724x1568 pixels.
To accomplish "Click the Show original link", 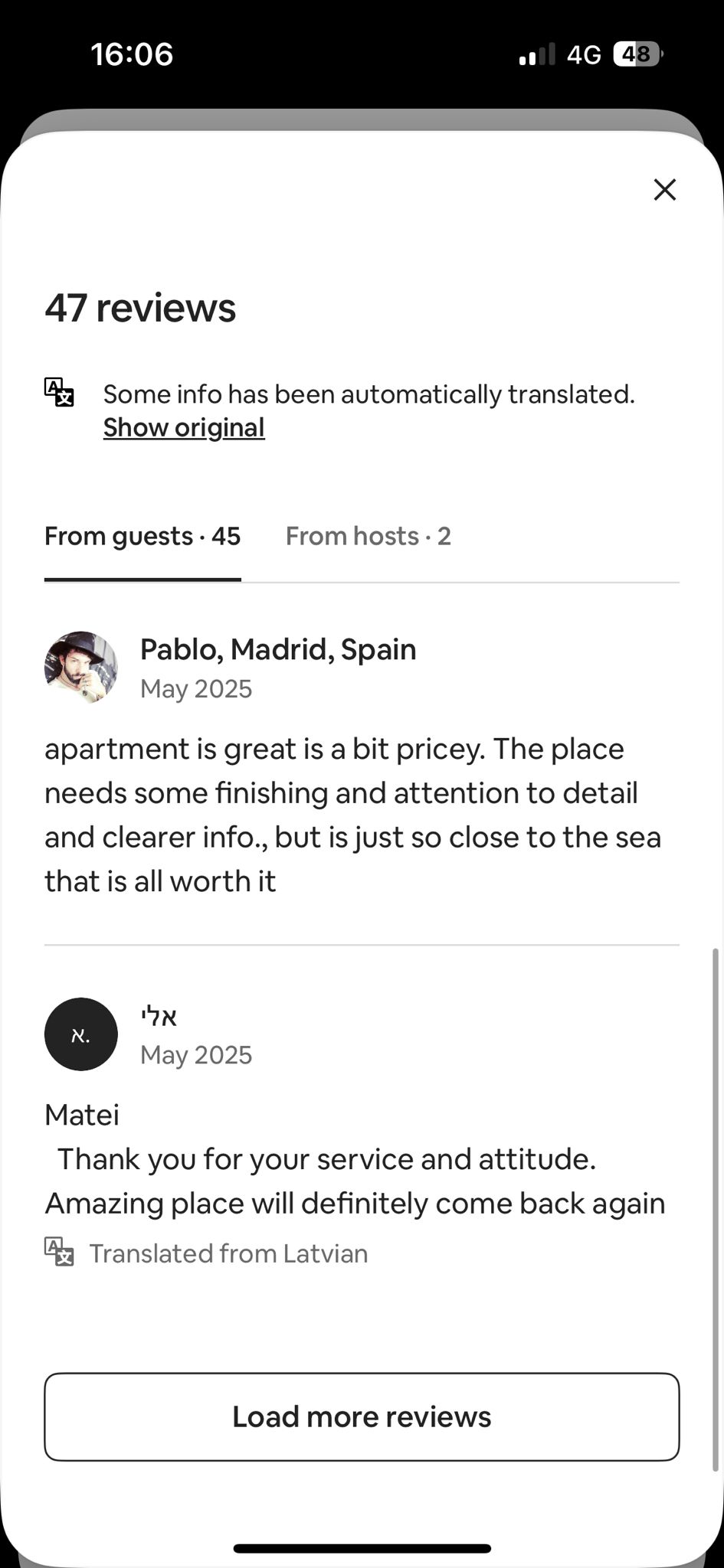I will 184,427.
